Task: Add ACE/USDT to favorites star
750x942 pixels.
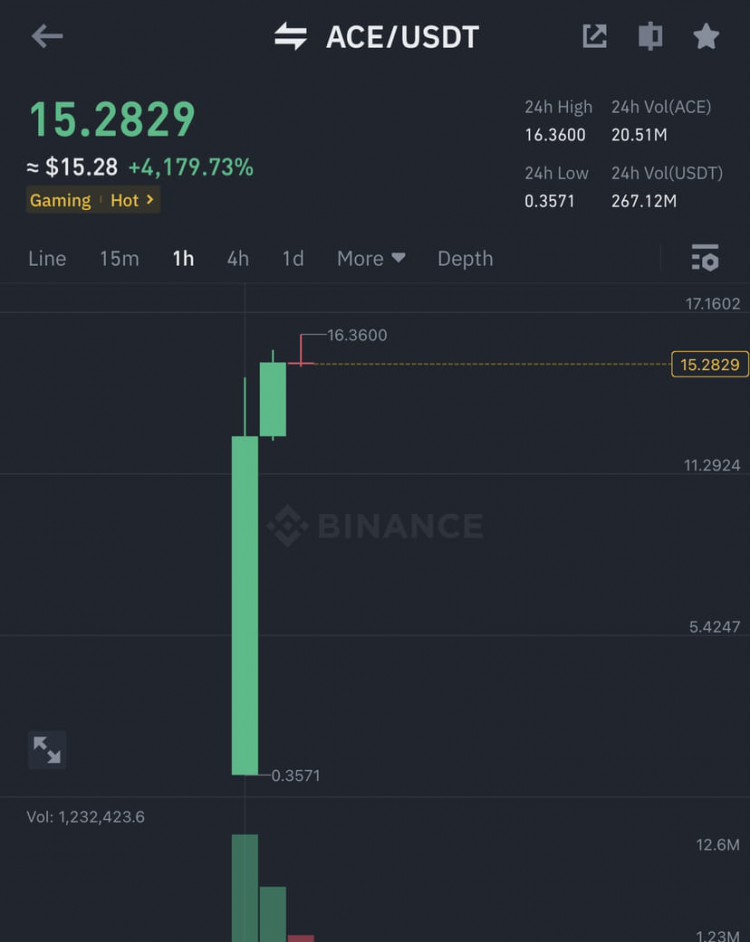Action: (706, 36)
